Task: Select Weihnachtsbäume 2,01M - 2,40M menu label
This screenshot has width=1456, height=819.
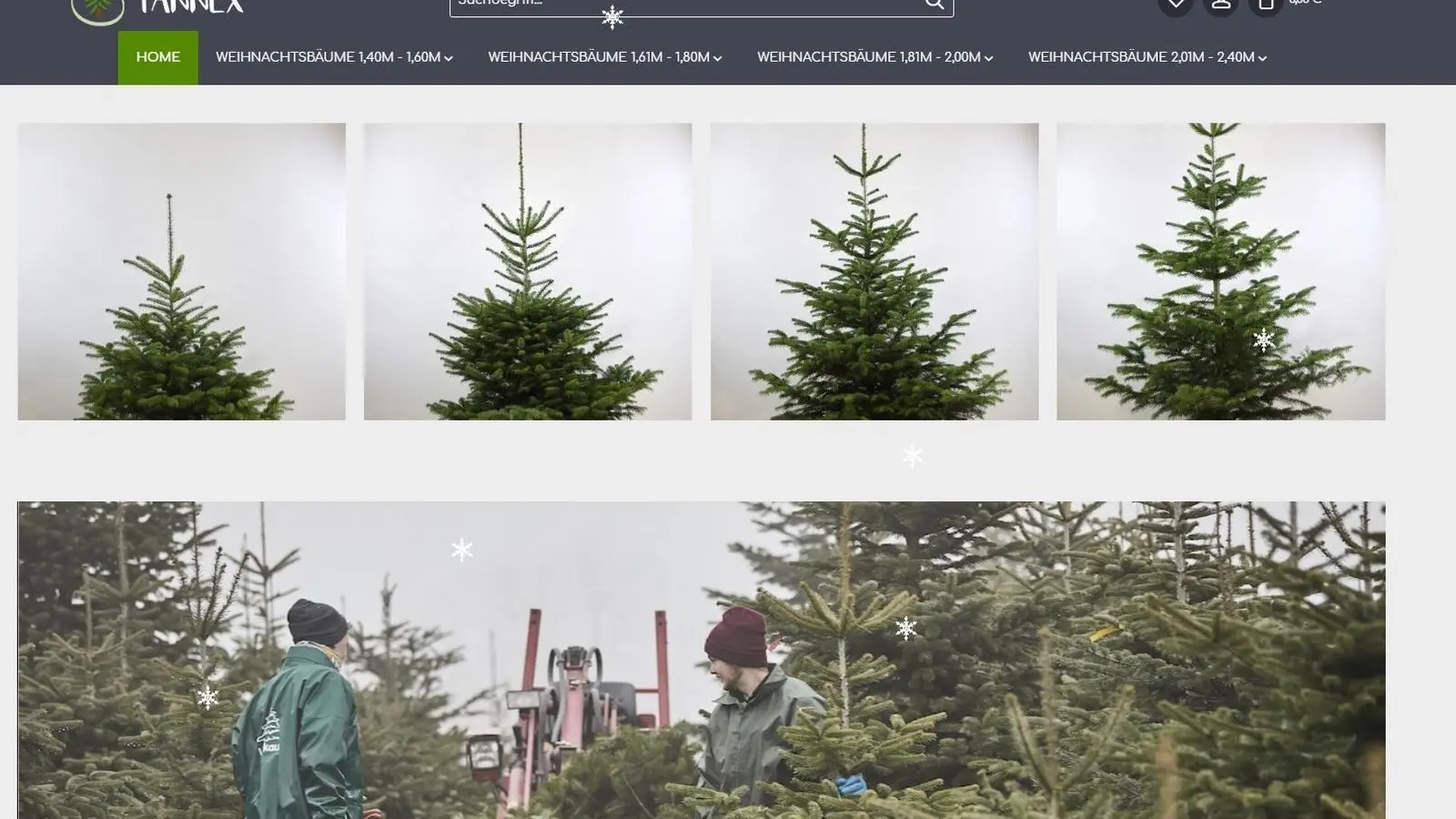Action: pyautogui.click(x=1141, y=57)
